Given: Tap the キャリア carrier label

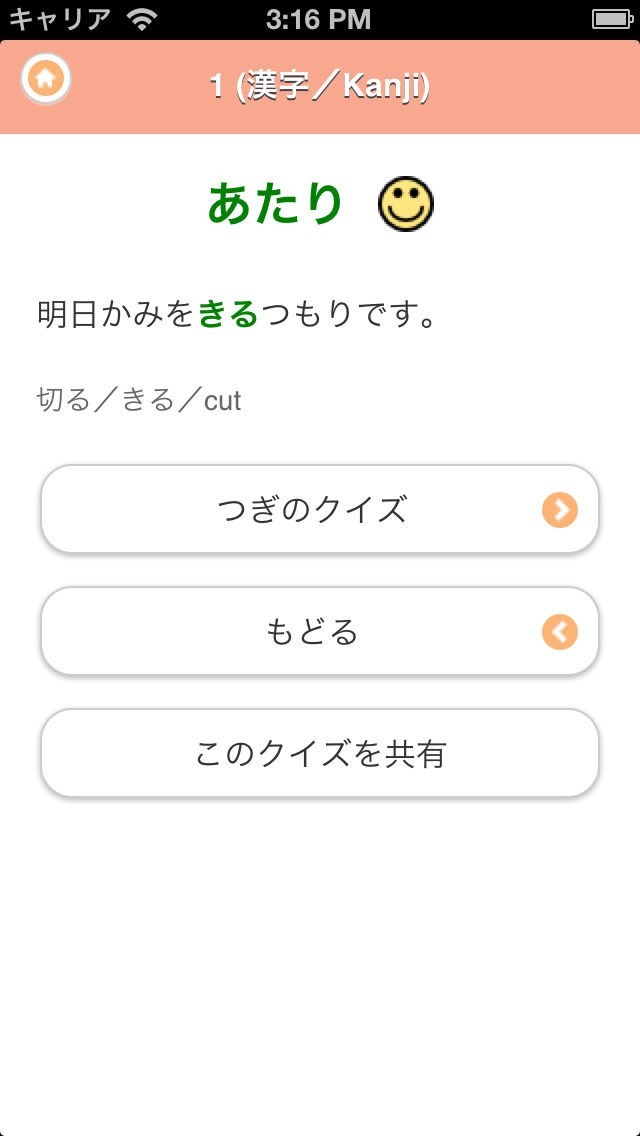Looking at the screenshot, I should (59, 19).
